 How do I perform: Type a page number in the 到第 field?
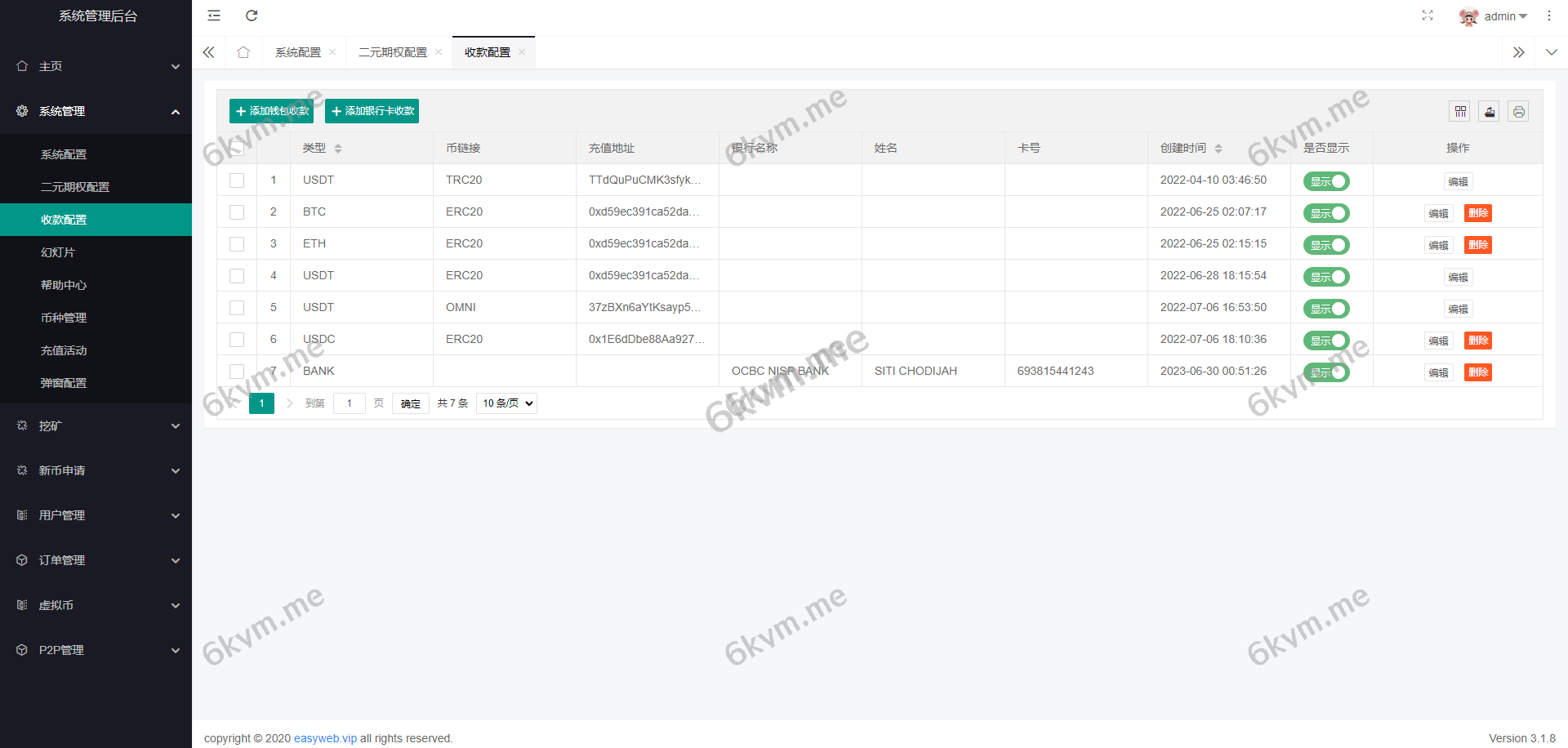click(350, 403)
